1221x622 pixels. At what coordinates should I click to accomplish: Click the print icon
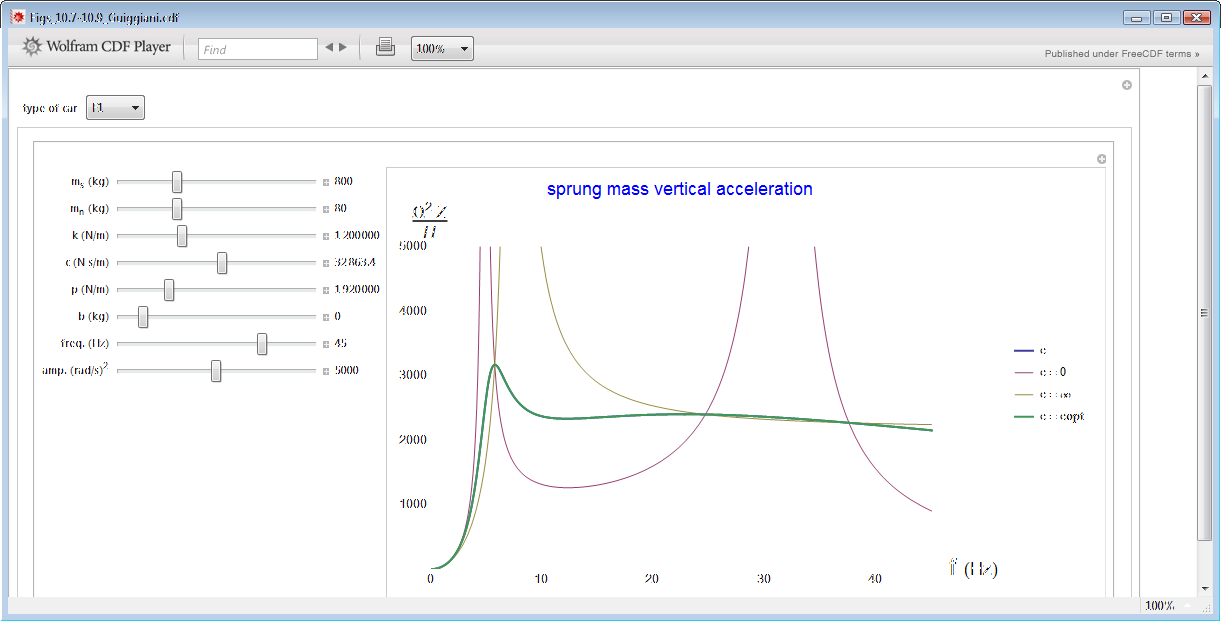click(x=386, y=47)
